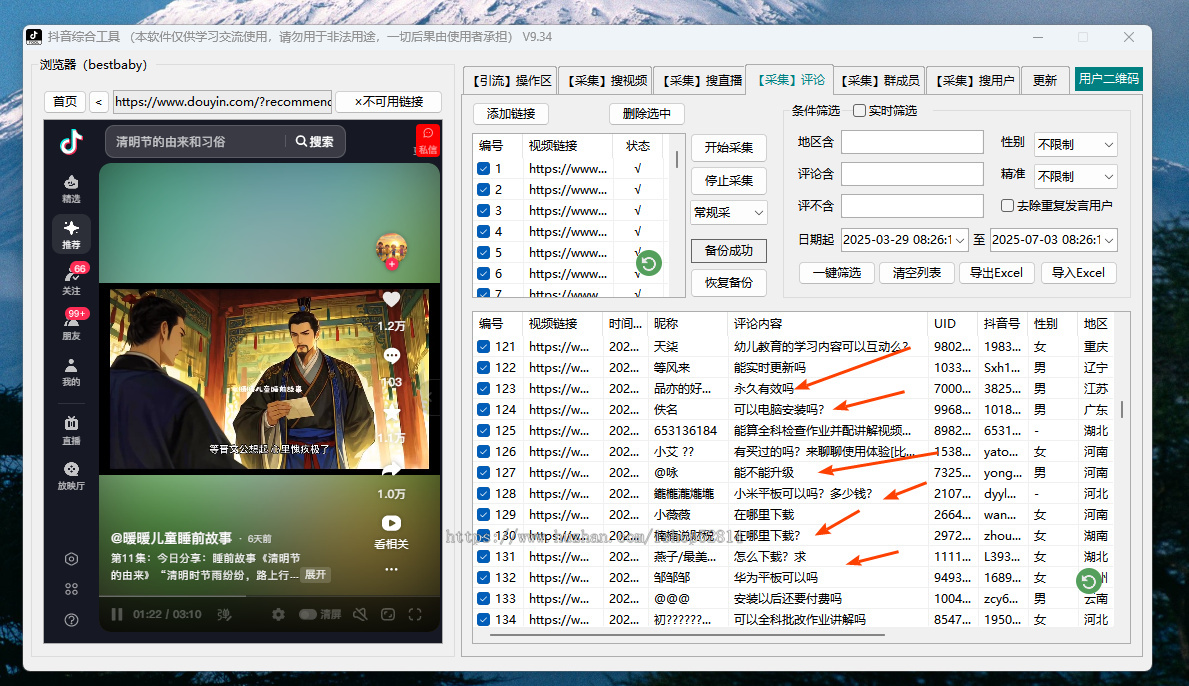This screenshot has height=686, width=1189.
Task: Open the three-dots more options on video
Action: click(391, 569)
